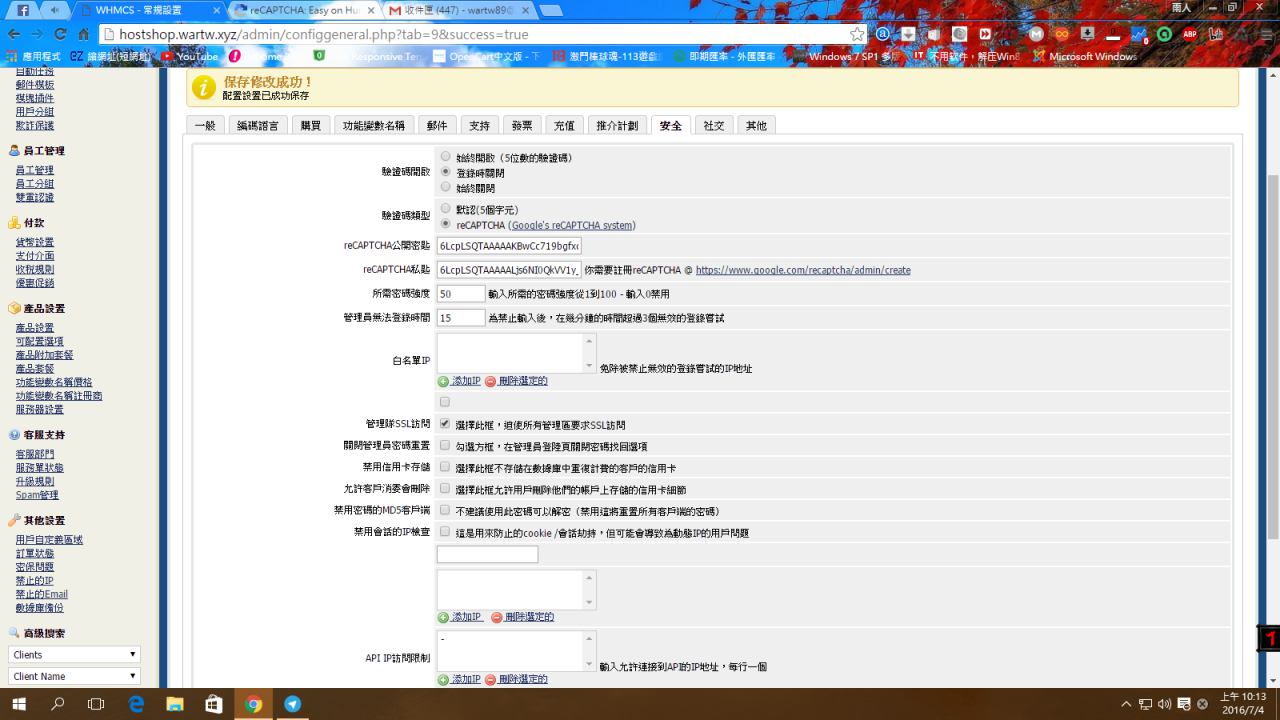Bookmark this page with the star icon
This screenshot has width=1280, height=720.
[x=857, y=34]
